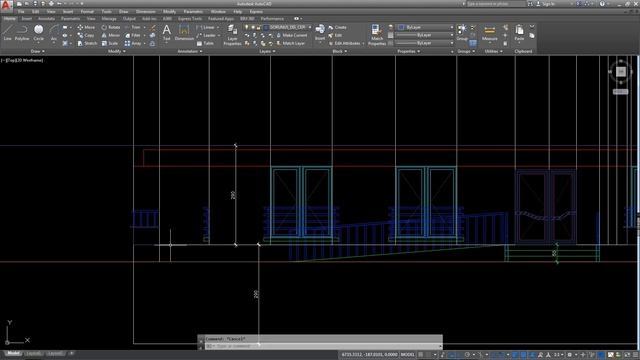Toggle polar tracking in status bar
Screen dimensions: 640x360
467,355
